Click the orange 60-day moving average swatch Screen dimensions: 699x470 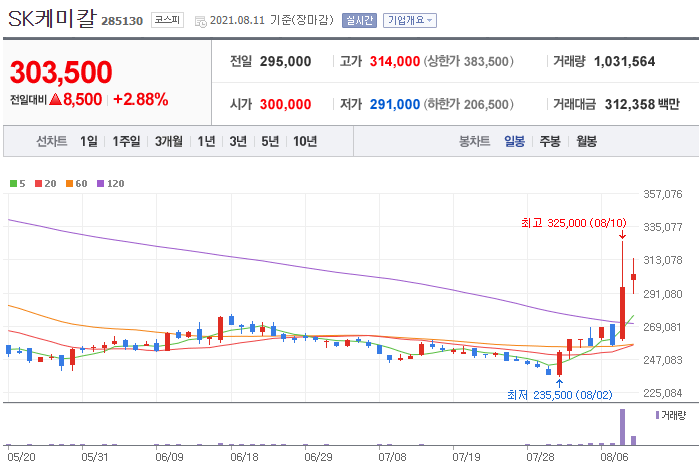[70, 183]
